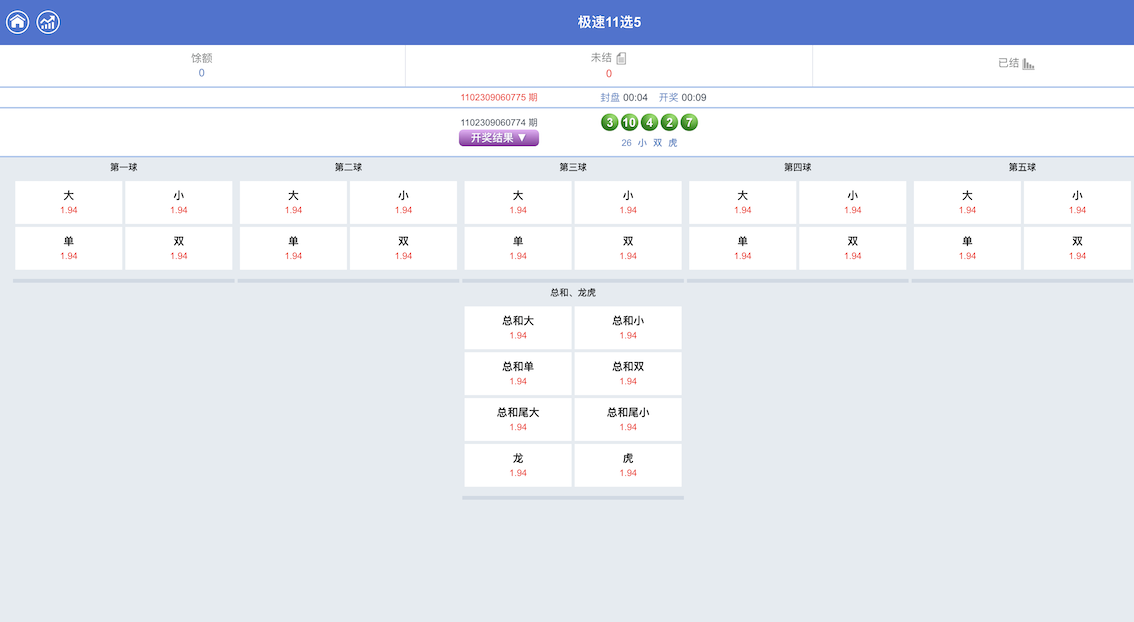The width and height of the screenshot is (1134, 622).
Task: Click the 总和双 bet cell
Action: click(628, 373)
